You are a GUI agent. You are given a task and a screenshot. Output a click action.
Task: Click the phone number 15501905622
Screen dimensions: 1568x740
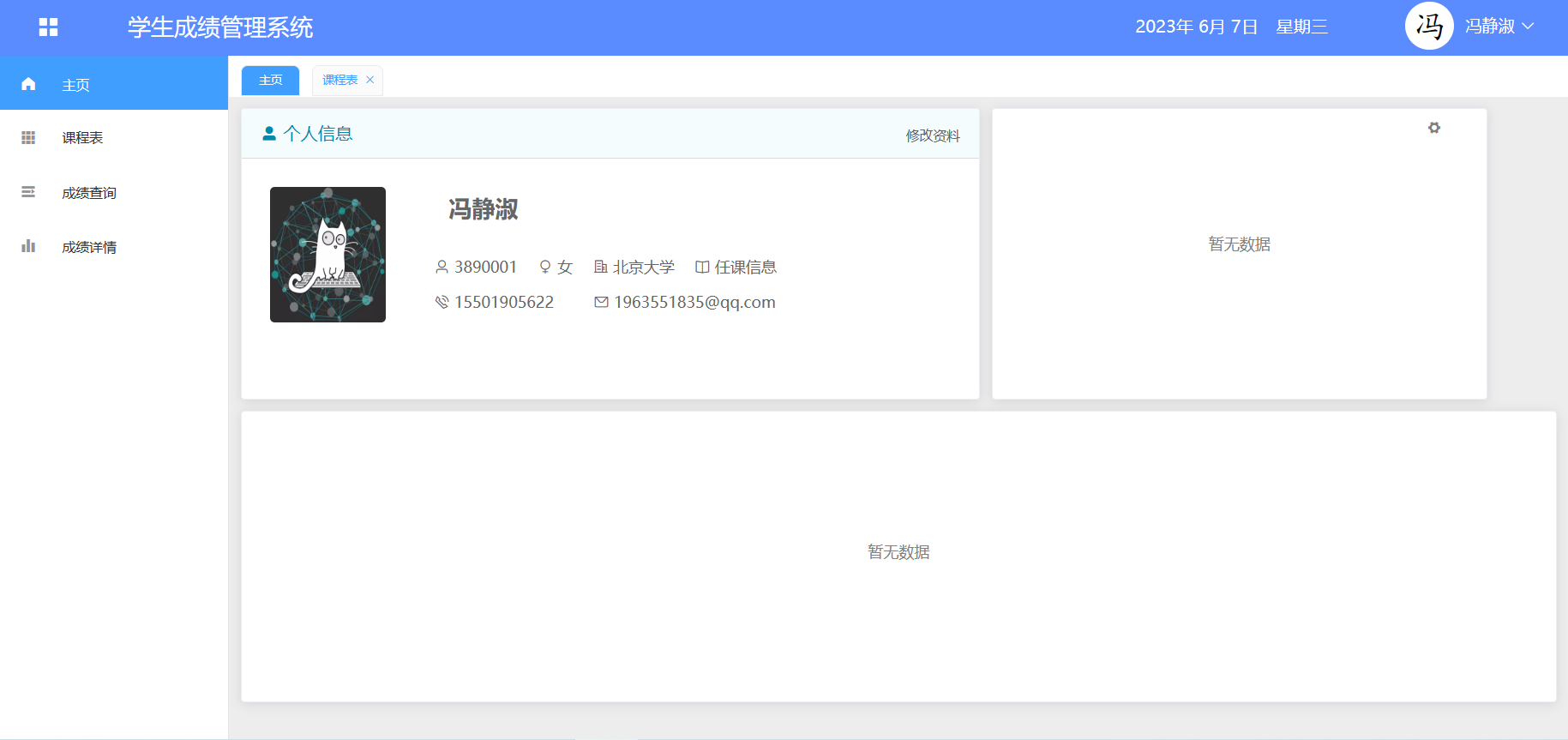point(504,302)
